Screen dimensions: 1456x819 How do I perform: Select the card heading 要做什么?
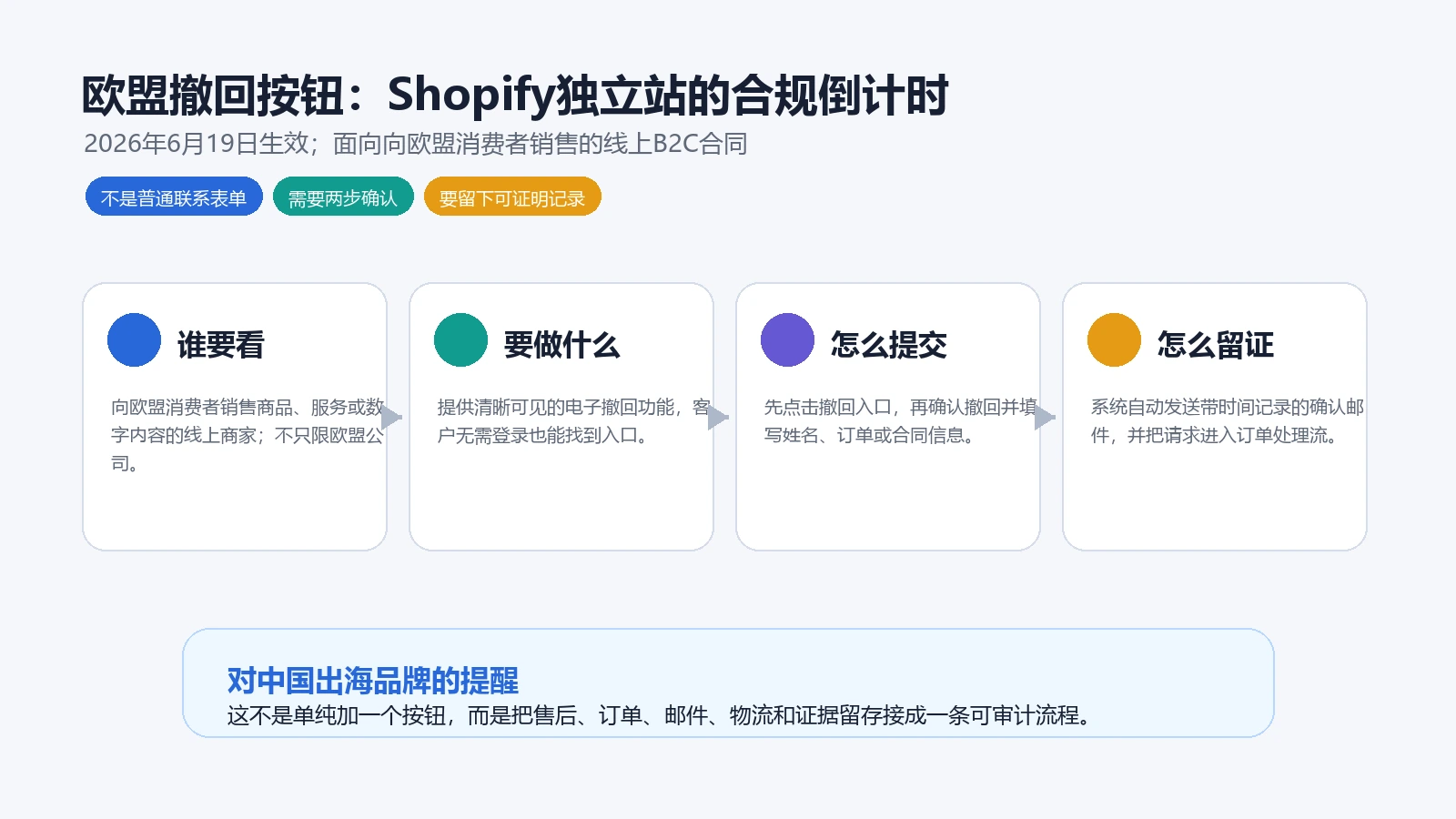(562, 345)
